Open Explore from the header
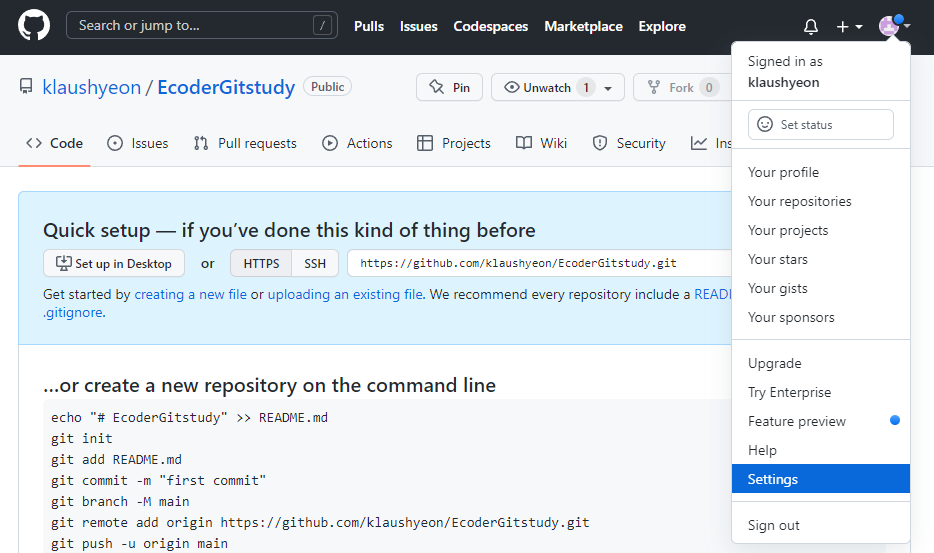The image size is (934, 553). (x=662, y=26)
